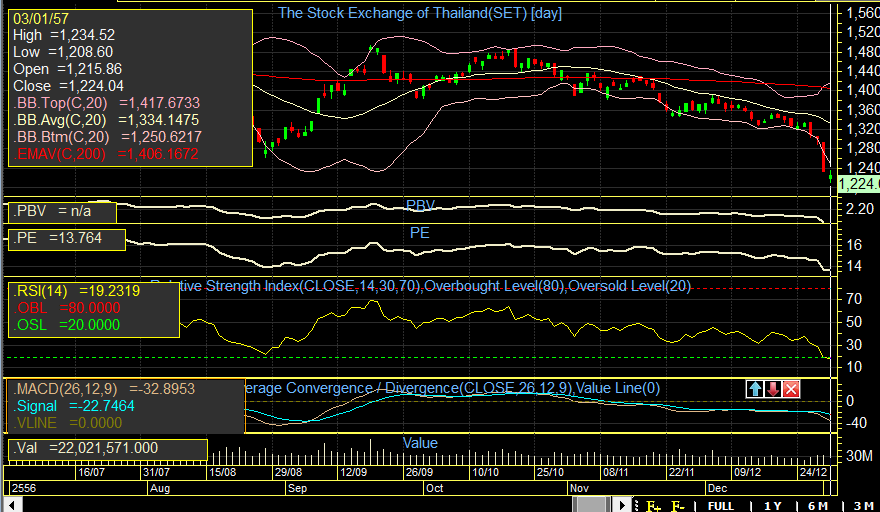Click the scrollbar left arrow
The width and height of the screenshot is (880, 512).
[12, 505]
